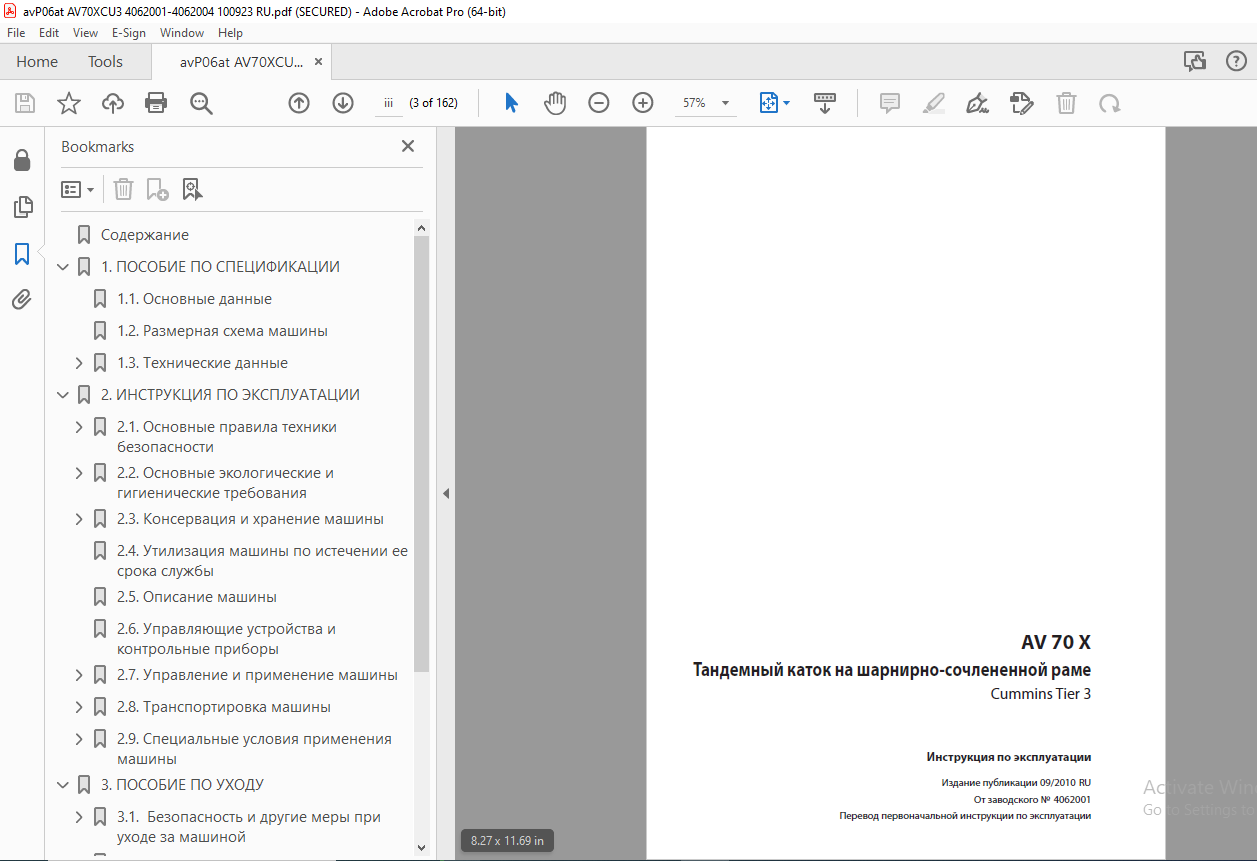Go to previous page arrow

pyautogui.click(x=299, y=103)
